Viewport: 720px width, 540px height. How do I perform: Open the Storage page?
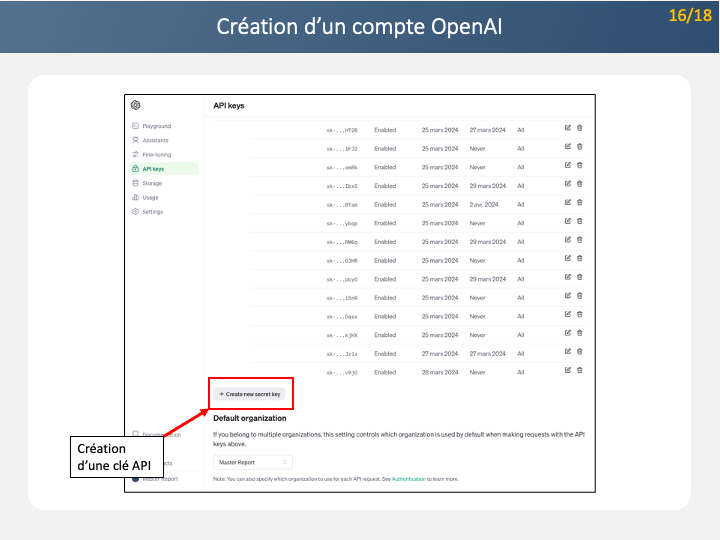(152, 183)
